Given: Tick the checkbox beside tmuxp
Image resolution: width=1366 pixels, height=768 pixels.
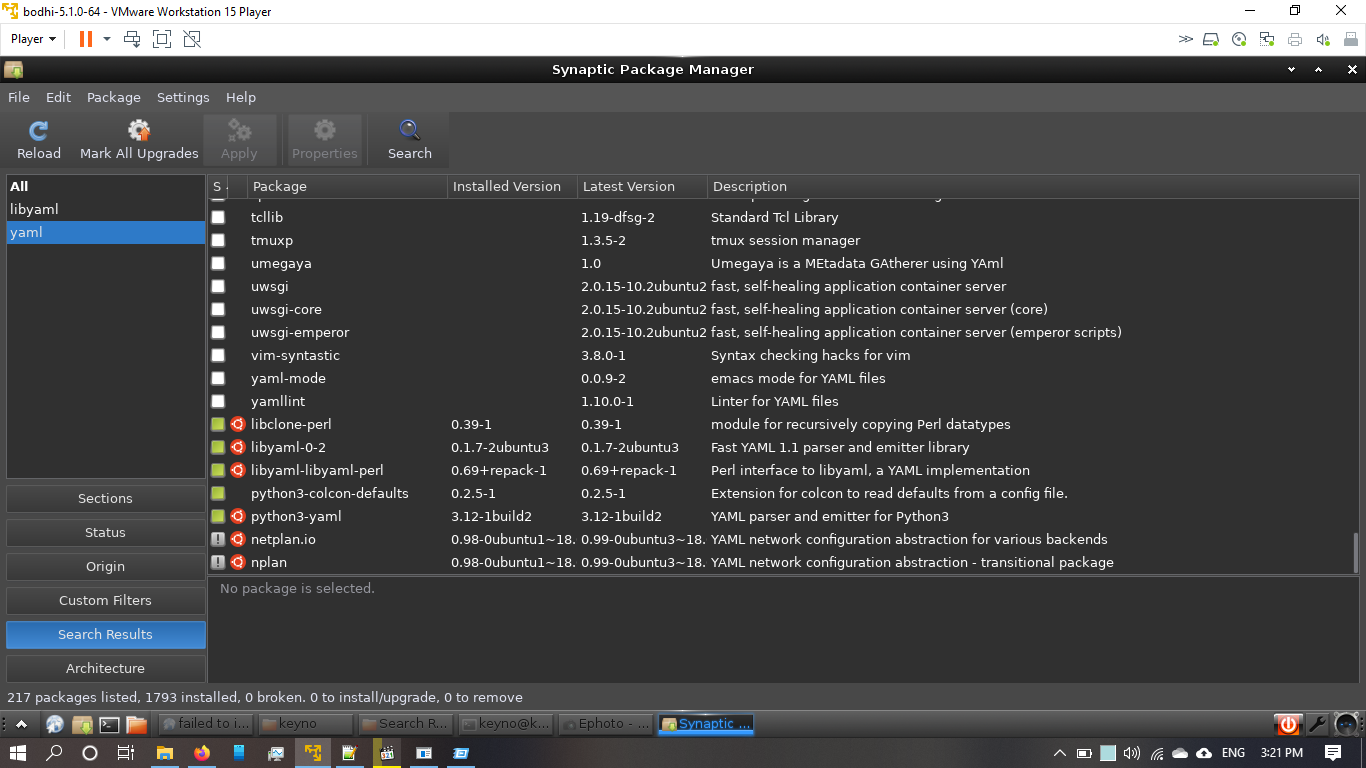Looking at the screenshot, I should point(218,240).
